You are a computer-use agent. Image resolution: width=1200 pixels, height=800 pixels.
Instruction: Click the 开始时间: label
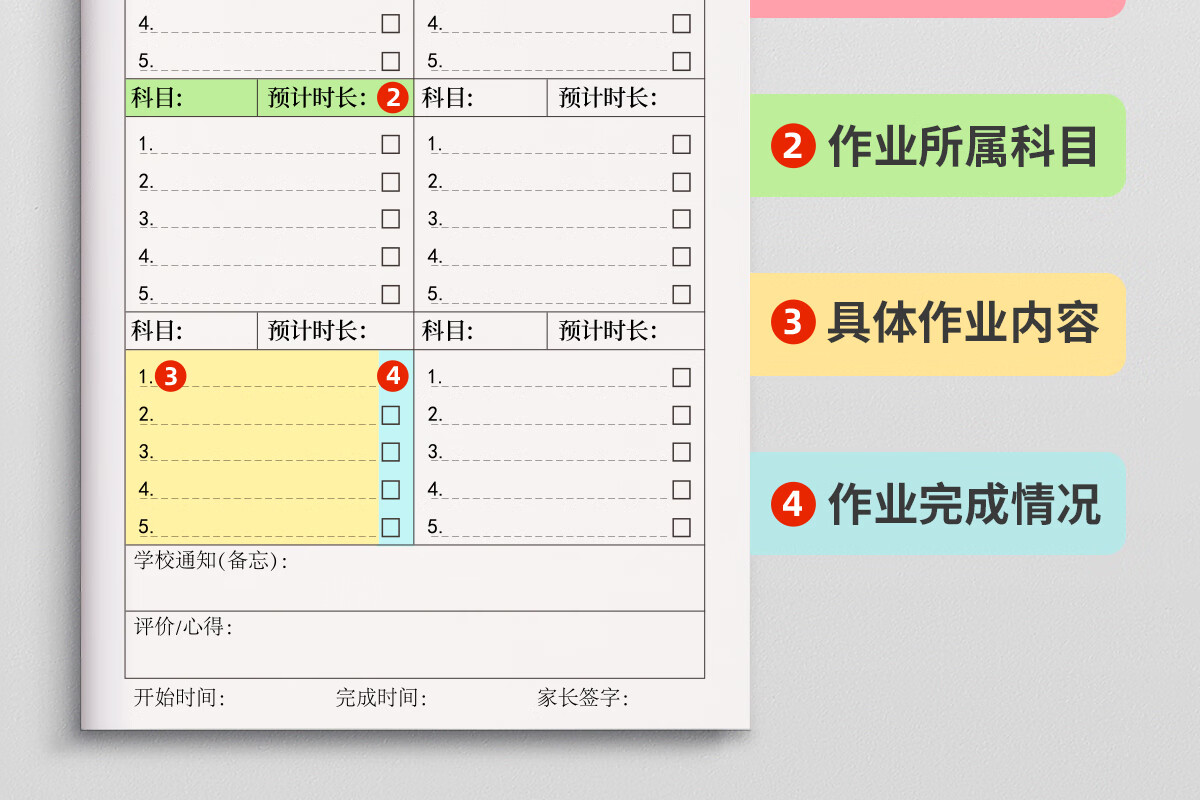coord(180,698)
